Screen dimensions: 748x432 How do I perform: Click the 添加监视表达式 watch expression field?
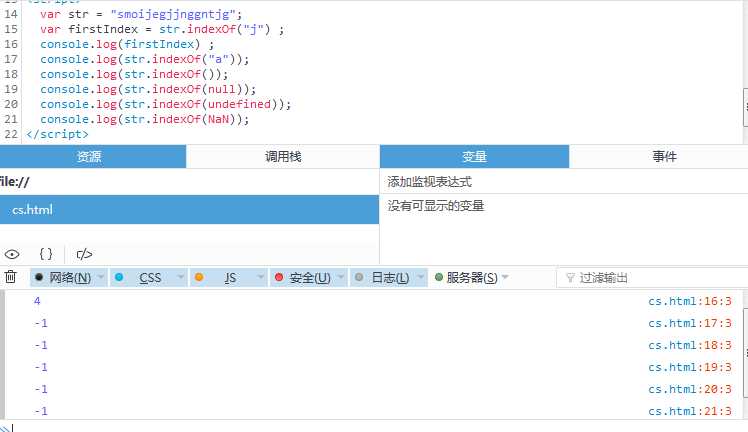pyautogui.click(x=564, y=182)
